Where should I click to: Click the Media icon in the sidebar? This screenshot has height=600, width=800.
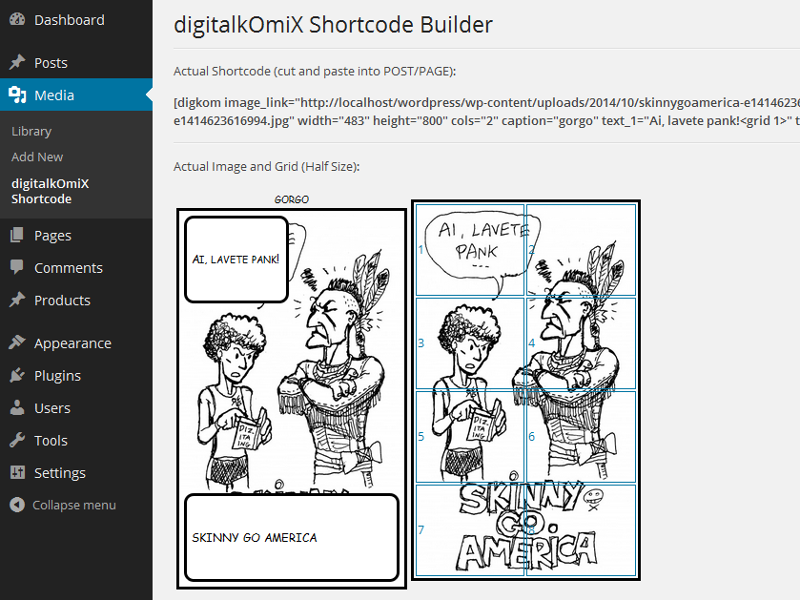(17, 95)
